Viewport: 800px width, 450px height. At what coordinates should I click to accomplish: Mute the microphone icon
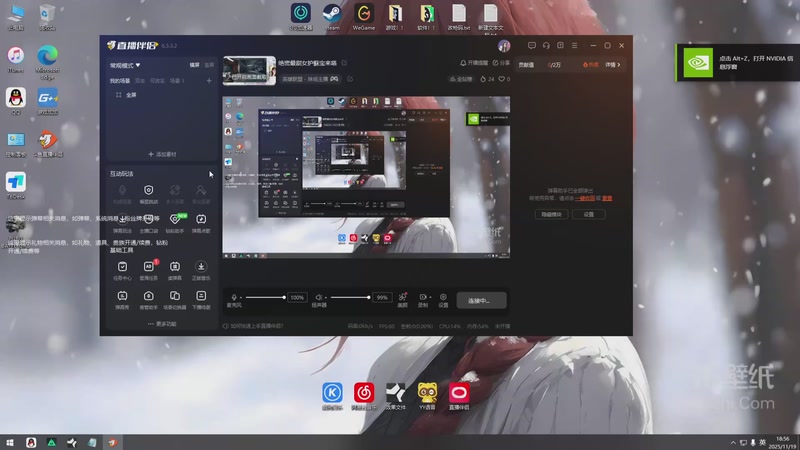(x=234, y=297)
